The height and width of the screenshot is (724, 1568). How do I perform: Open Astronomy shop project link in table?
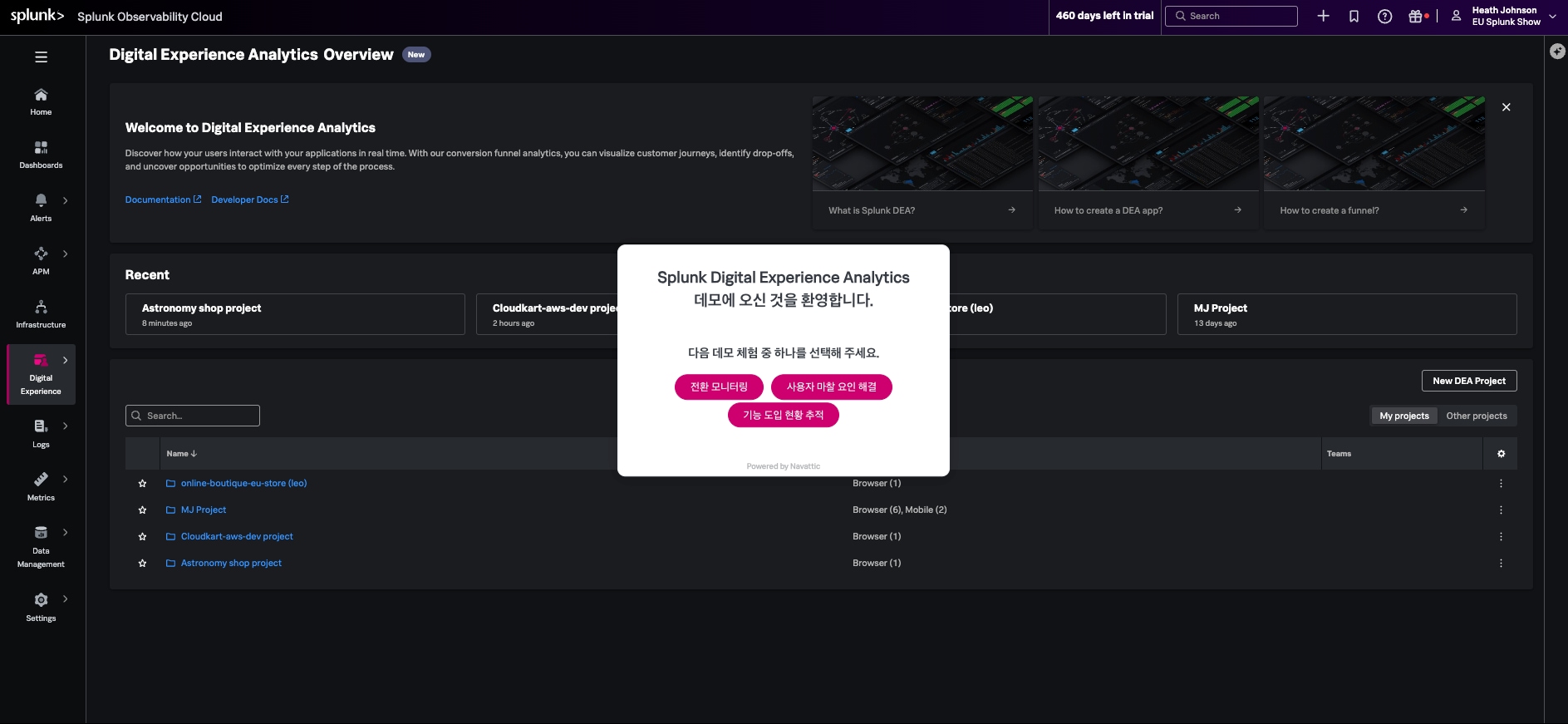pos(231,564)
